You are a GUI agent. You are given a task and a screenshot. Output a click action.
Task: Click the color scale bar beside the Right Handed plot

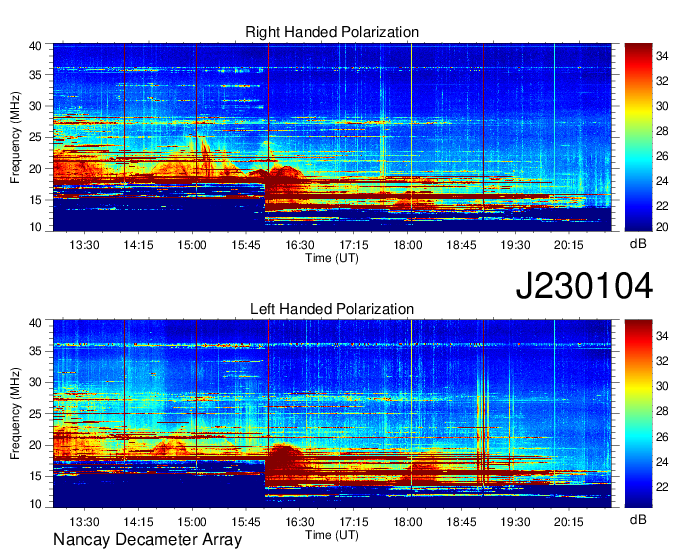pyautogui.click(x=638, y=137)
